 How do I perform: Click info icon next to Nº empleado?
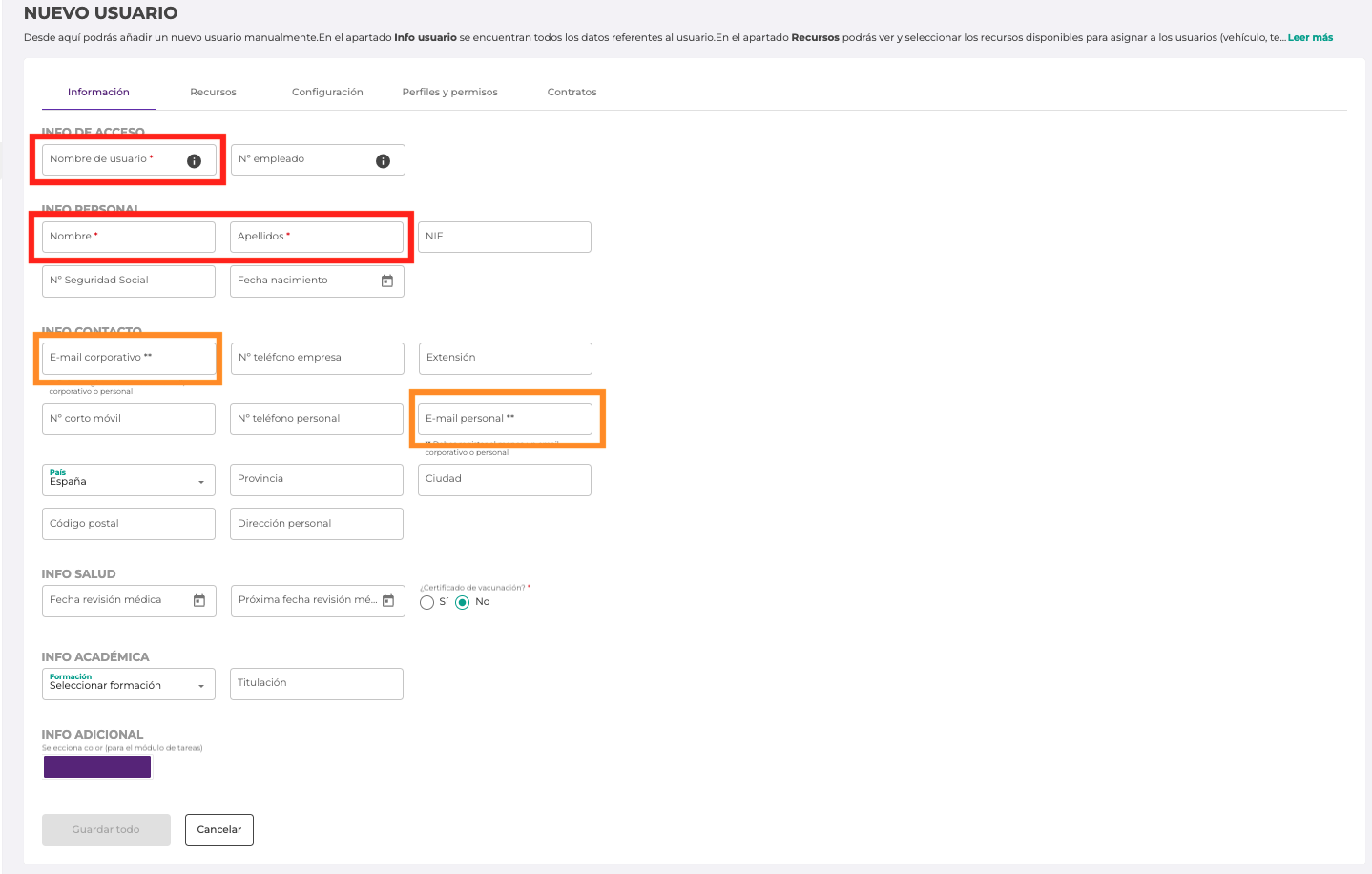tap(383, 161)
